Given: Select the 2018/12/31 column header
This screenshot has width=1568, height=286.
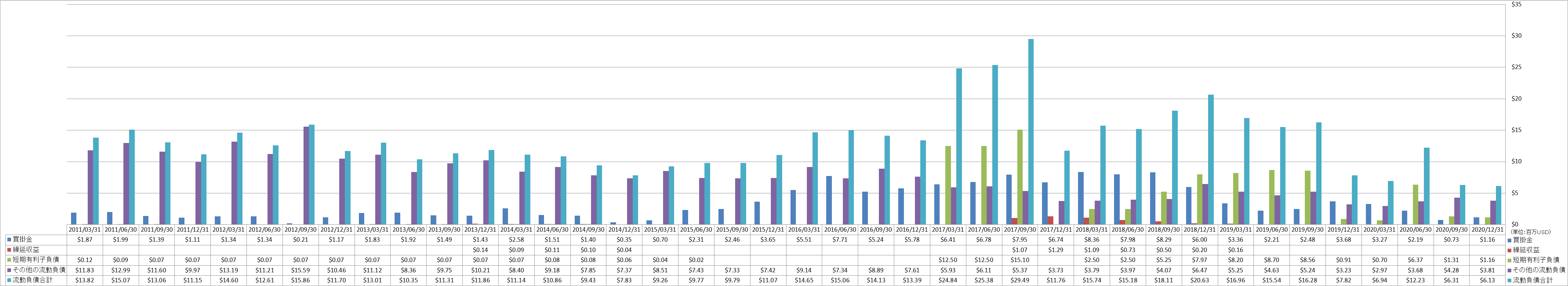Looking at the screenshot, I should (x=1200, y=231).
